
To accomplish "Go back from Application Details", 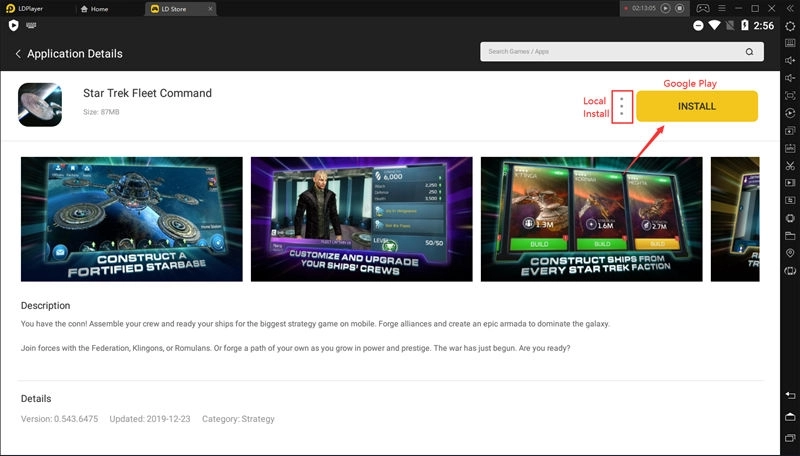I will tap(18, 54).
